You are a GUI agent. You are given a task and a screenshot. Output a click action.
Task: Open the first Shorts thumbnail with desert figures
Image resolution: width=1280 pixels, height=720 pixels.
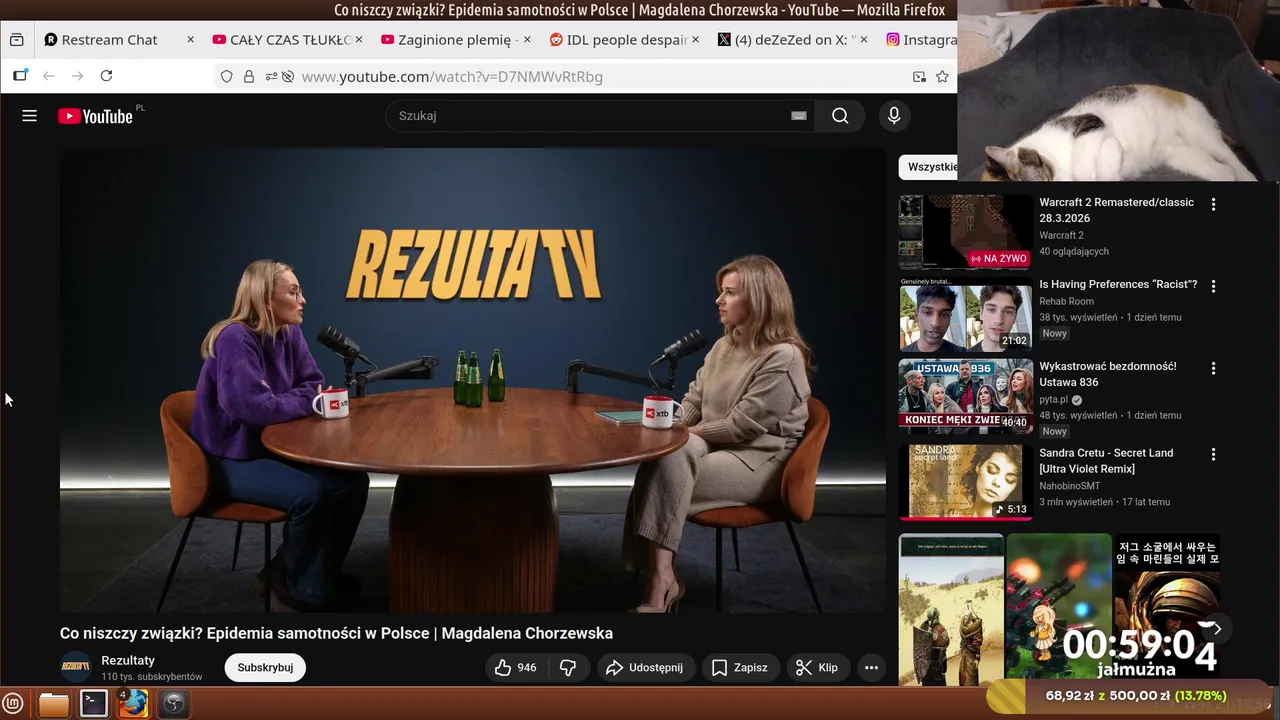[951, 608]
